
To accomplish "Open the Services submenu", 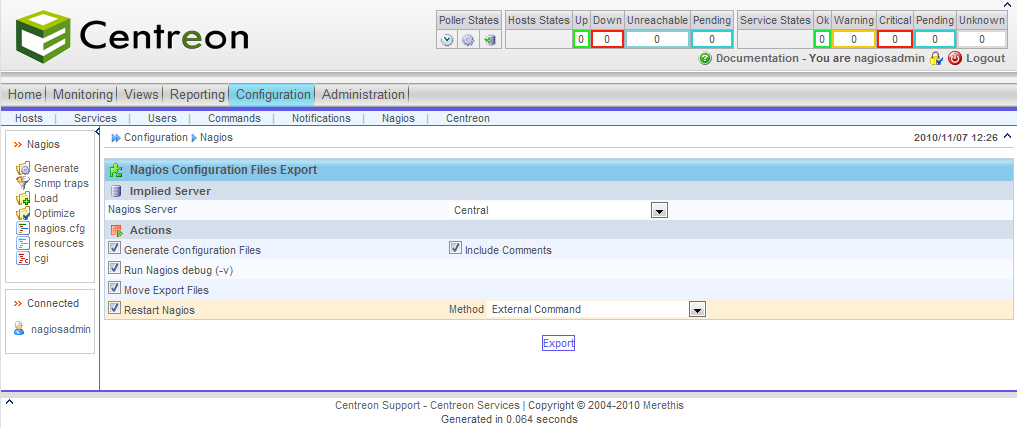I will [95, 119].
